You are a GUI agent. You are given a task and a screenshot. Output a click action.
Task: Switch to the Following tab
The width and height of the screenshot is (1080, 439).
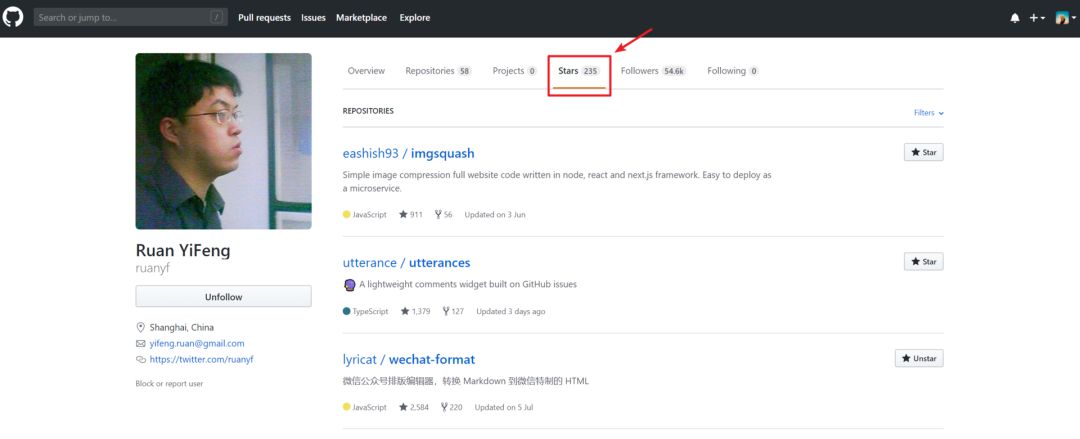[x=733, y=71]
